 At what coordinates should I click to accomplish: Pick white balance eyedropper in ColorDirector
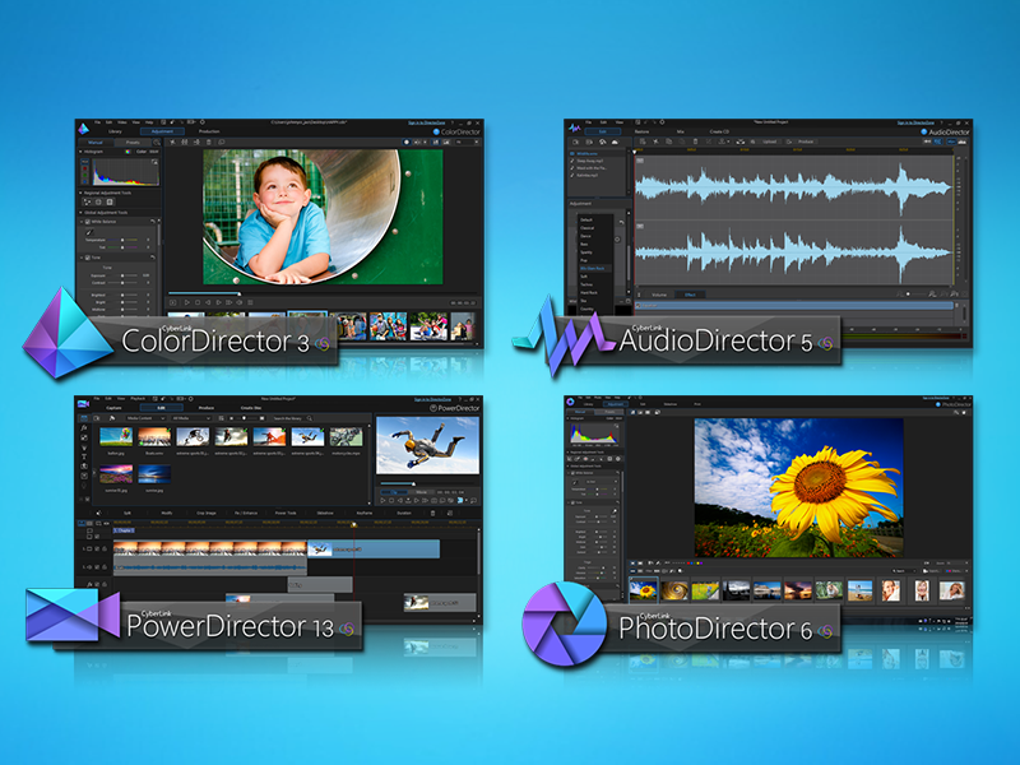coord(90,232)
